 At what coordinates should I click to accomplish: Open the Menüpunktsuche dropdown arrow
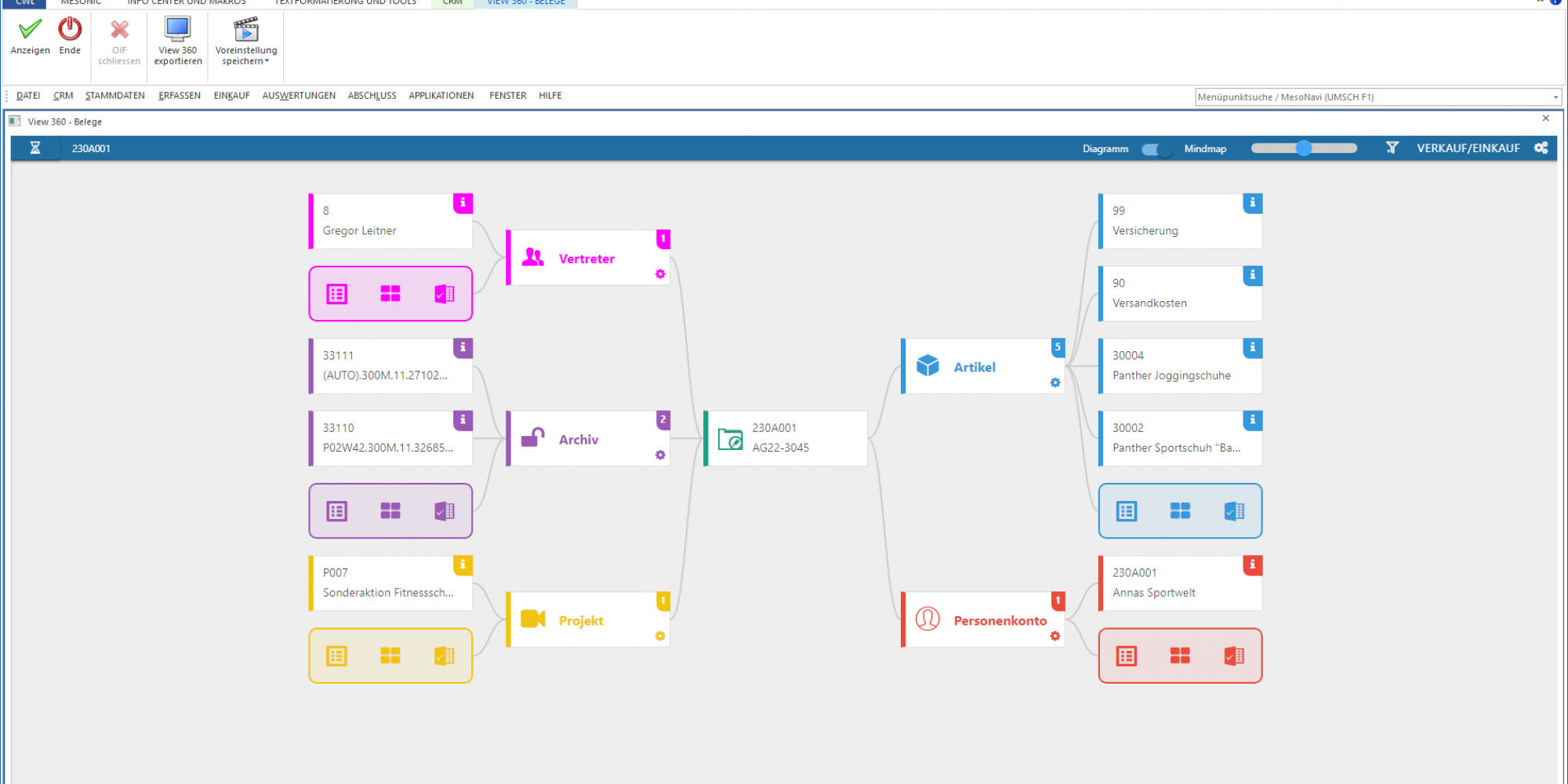pos(1555,97)
